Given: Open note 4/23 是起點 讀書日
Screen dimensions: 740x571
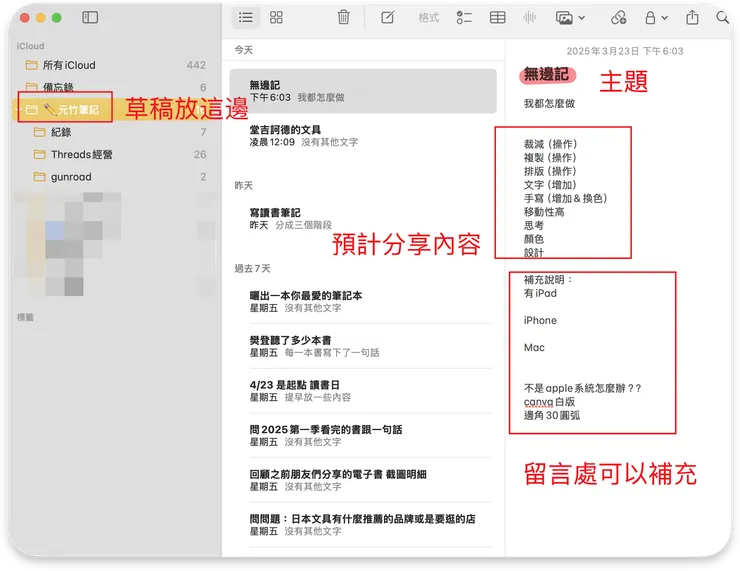Looking at the screenshot, I should 363,391.
